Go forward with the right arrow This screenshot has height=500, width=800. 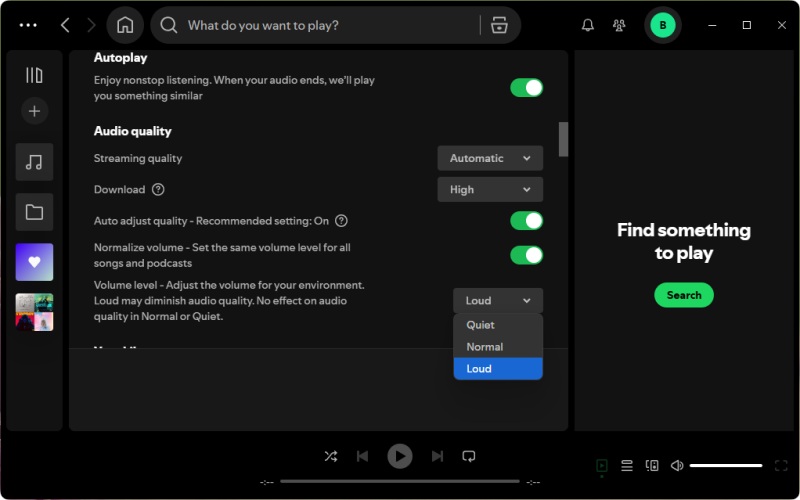[x=91, y=25]
